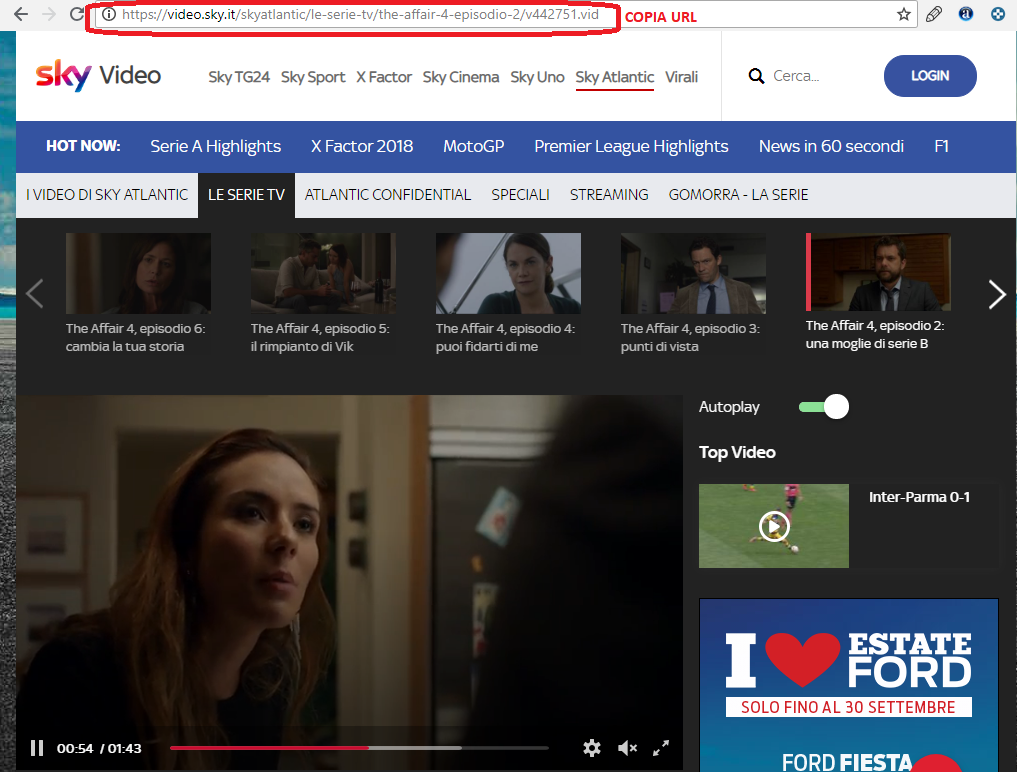The width and height of the screenshot is (1017, 772).
Task: Select GOMORRA - LA SERIE tab
Action: click(738, 195)
